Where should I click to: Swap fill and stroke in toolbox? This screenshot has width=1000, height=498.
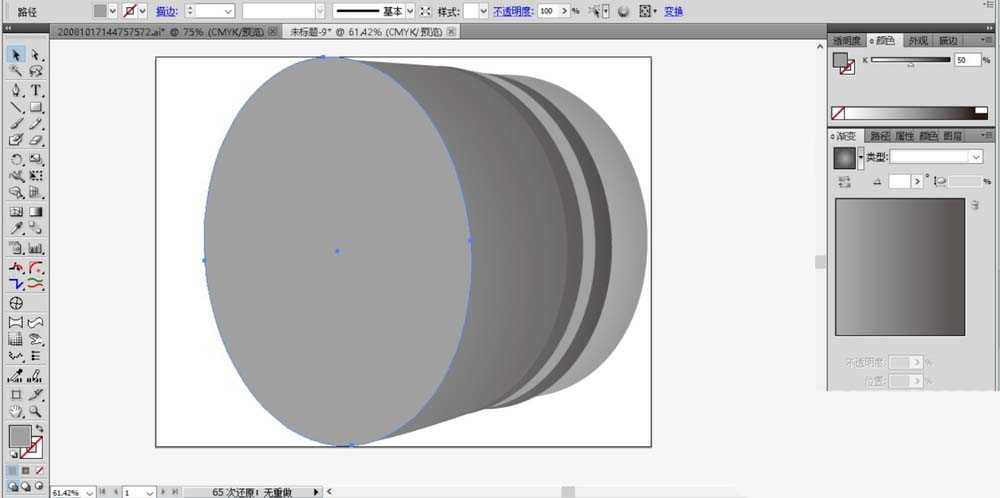pyautogui.click(x=40, y=428)
